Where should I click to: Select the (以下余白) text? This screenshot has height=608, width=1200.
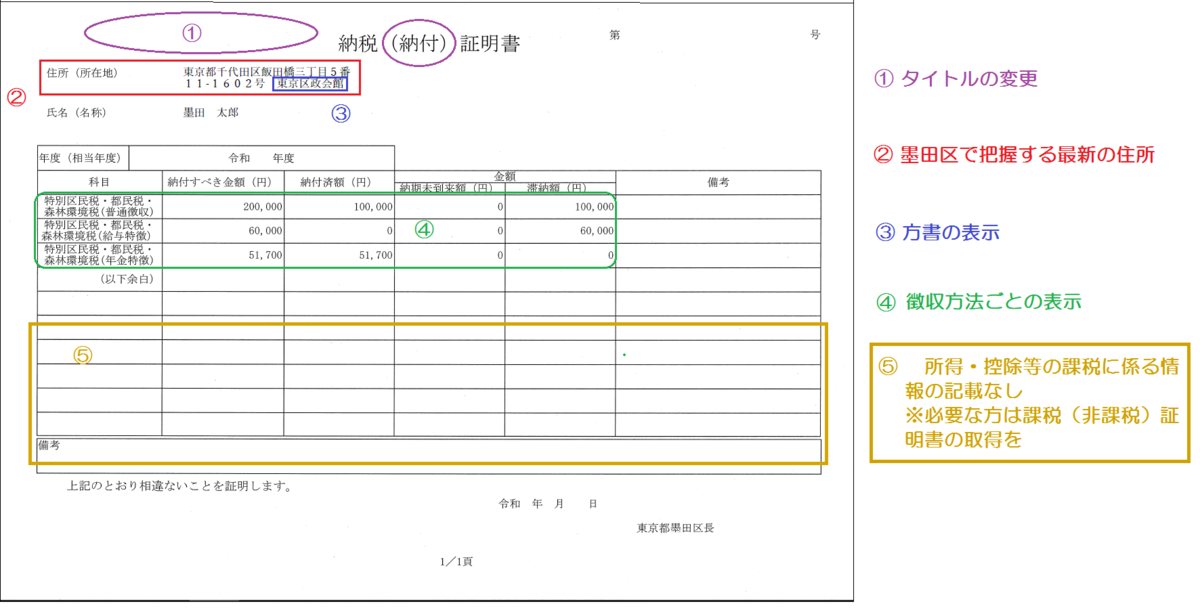tap(127, 279)
